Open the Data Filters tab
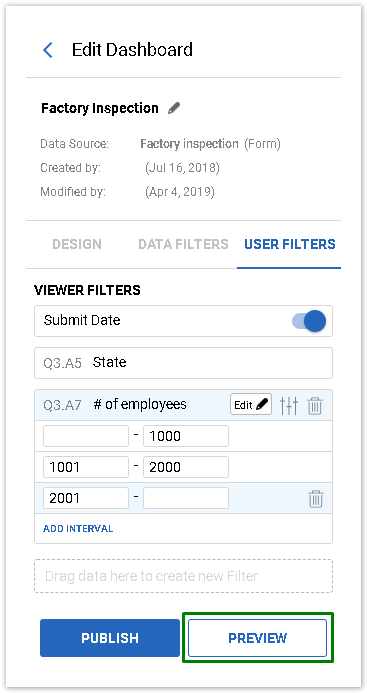Screen dimensions: 367x693 [x=184, y=244]
